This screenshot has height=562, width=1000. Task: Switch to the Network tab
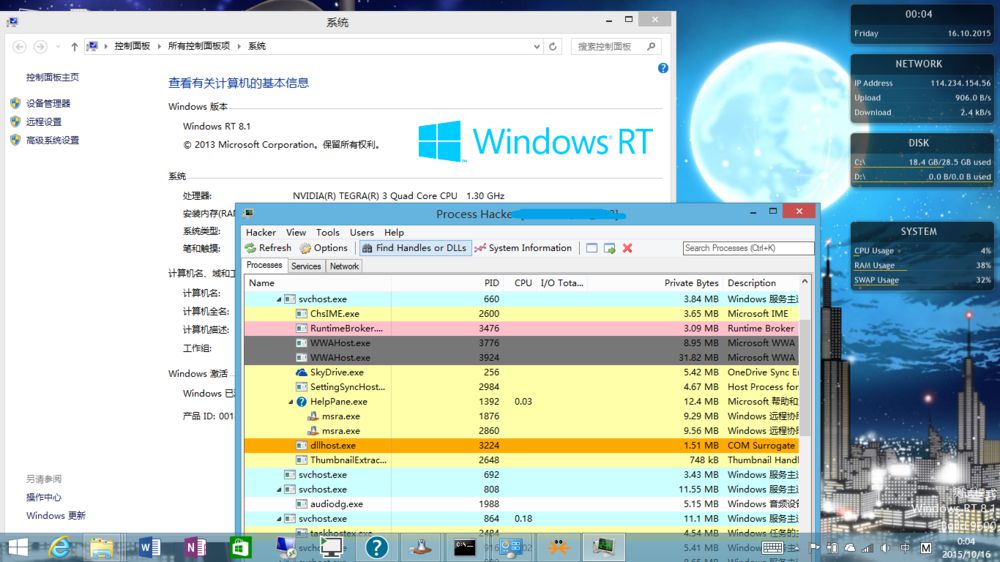pyautogui.click(x=344, y=266)
